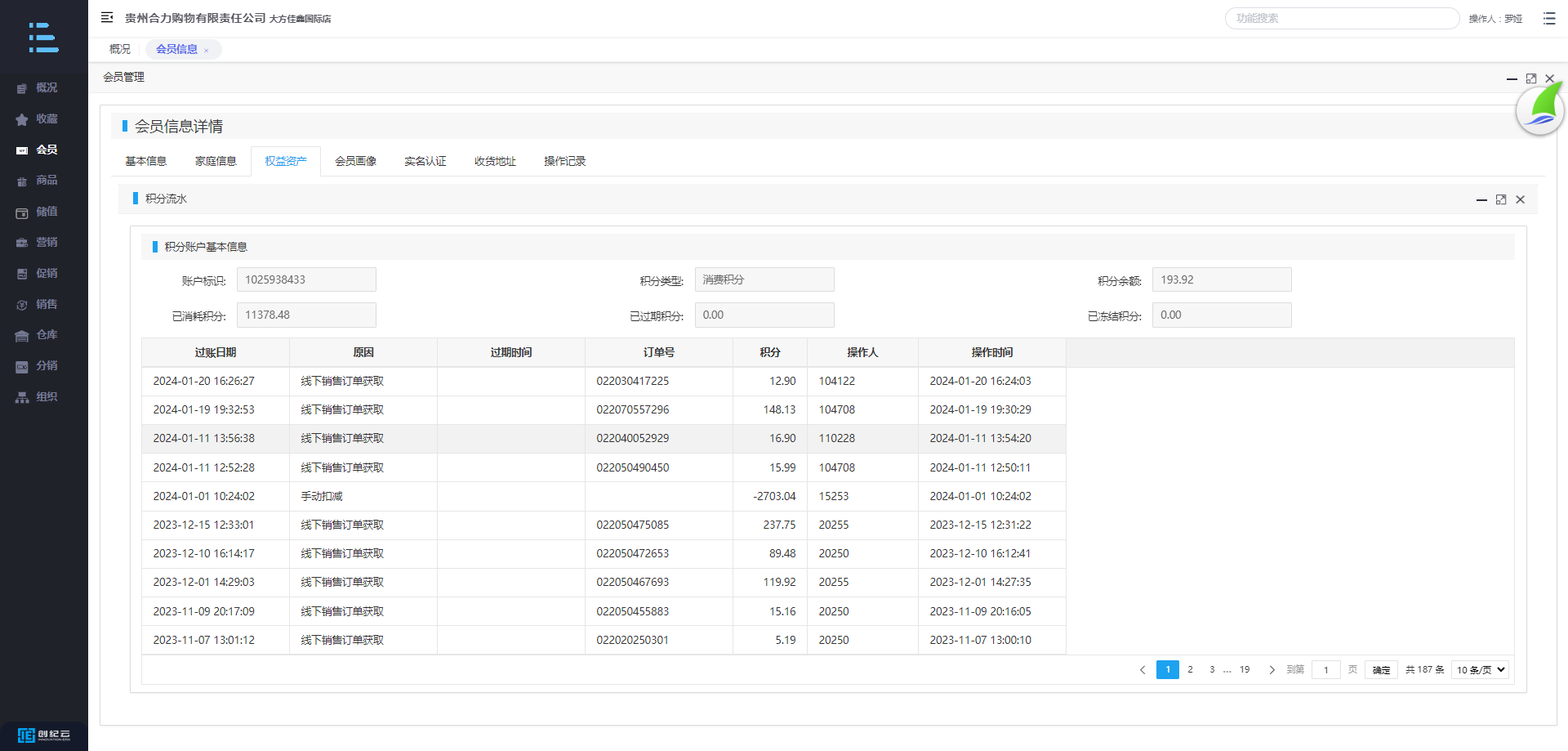
Task: Click the top-right list menu icon
Action: [1549, 18]
